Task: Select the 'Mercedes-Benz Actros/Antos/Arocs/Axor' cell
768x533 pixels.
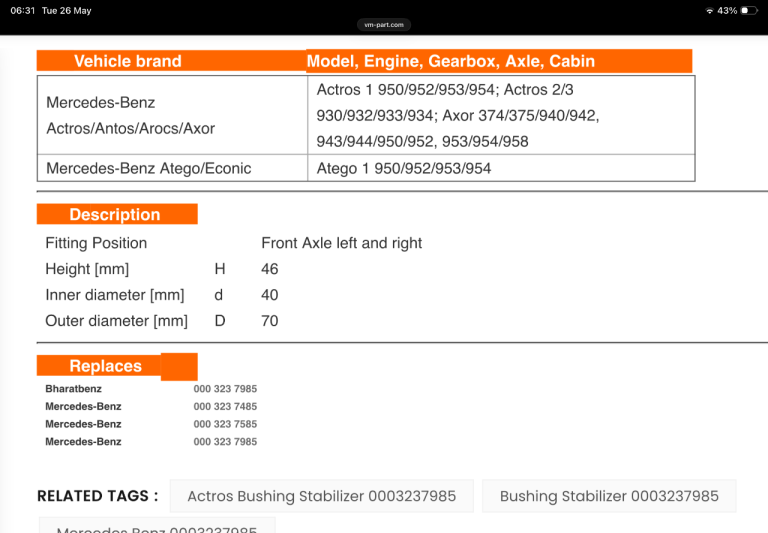Action: (x=172, y=115)
